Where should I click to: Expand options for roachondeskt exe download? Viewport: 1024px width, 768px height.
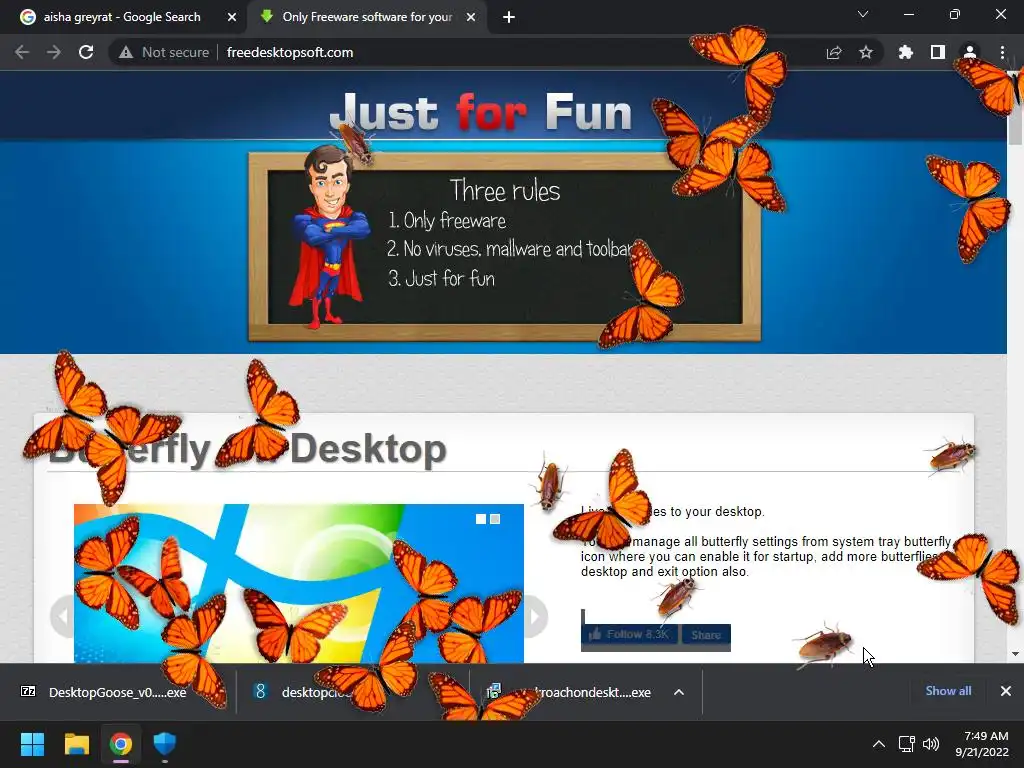tap(679, 692)
